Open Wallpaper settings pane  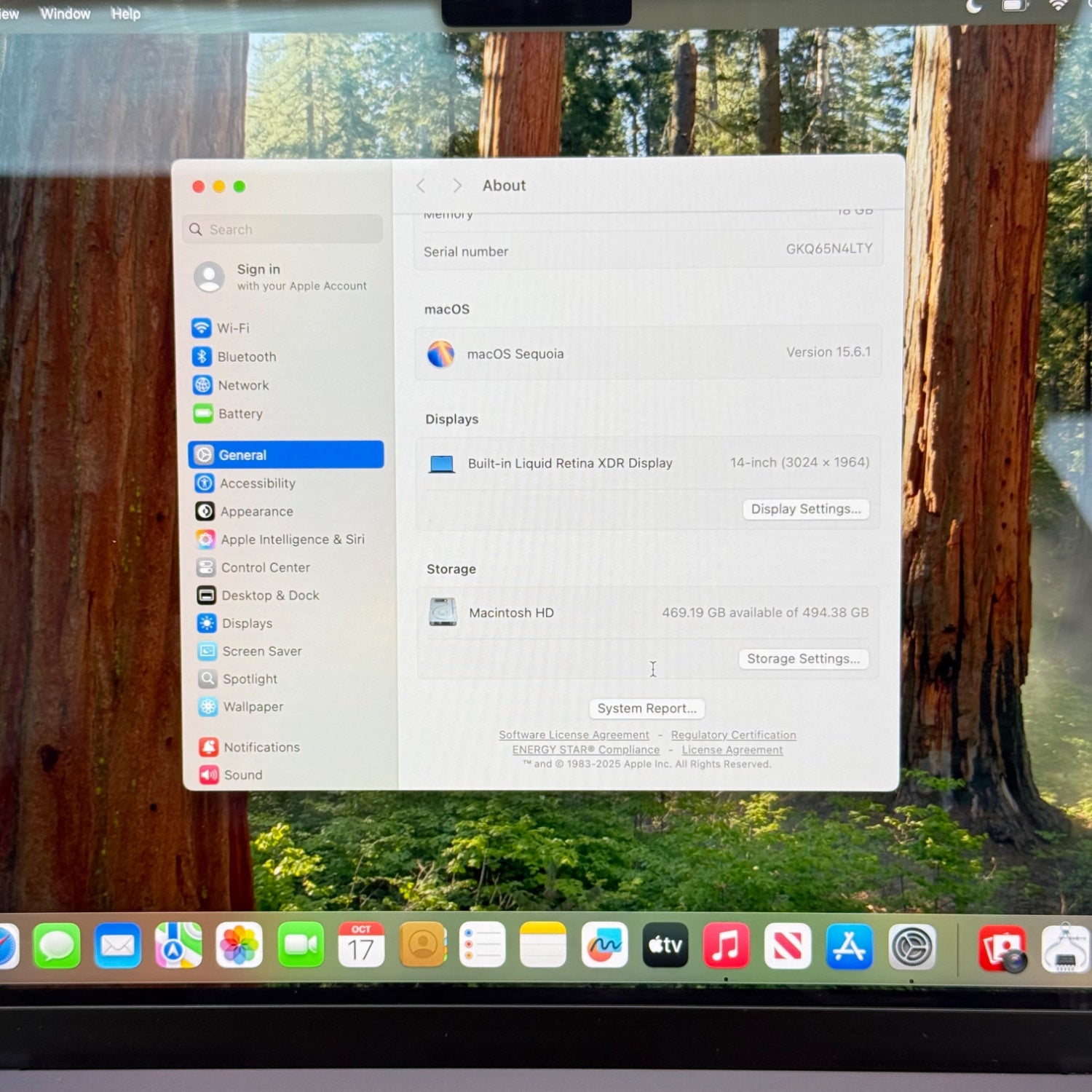point(253,707)
